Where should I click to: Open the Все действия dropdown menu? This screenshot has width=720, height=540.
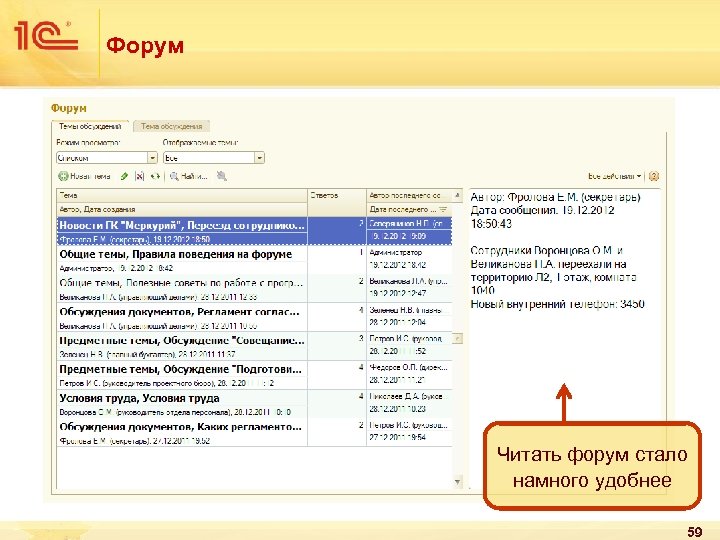[614, 176]
